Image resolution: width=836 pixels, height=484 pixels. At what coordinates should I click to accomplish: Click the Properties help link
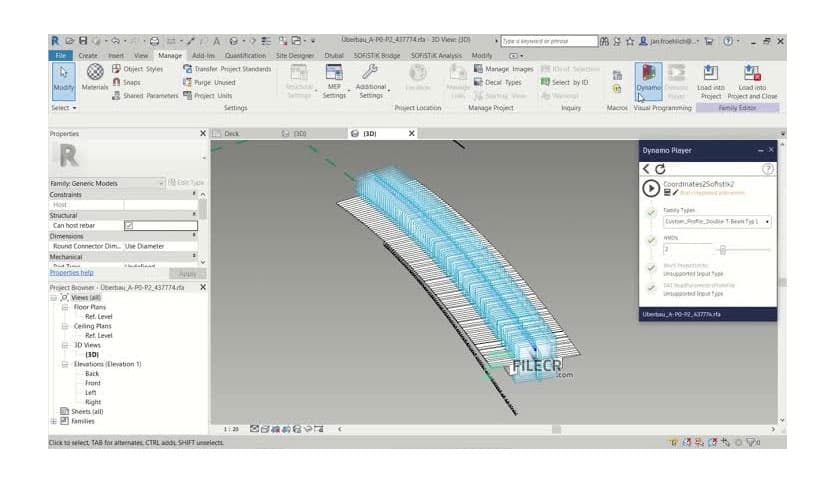71,272
